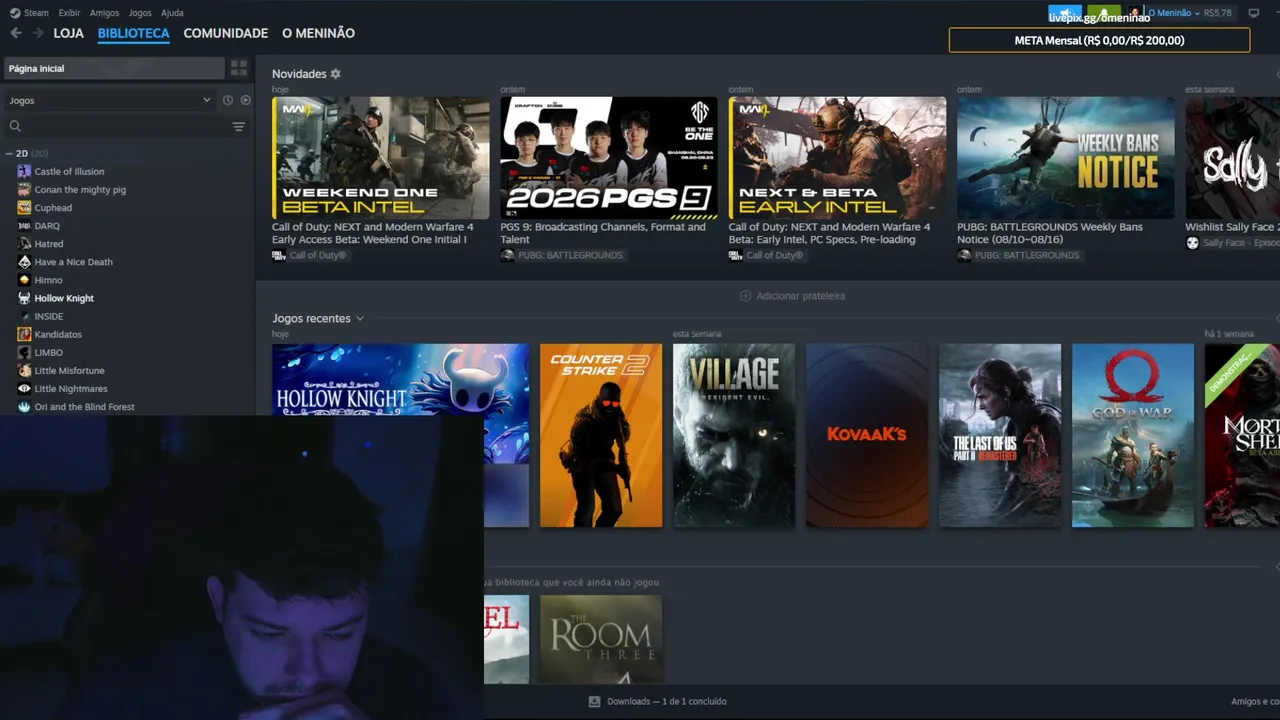Viewport: 1280px width, 720px height.
Task: Select Hatred in the game list
Action: [x=49, y=244]
